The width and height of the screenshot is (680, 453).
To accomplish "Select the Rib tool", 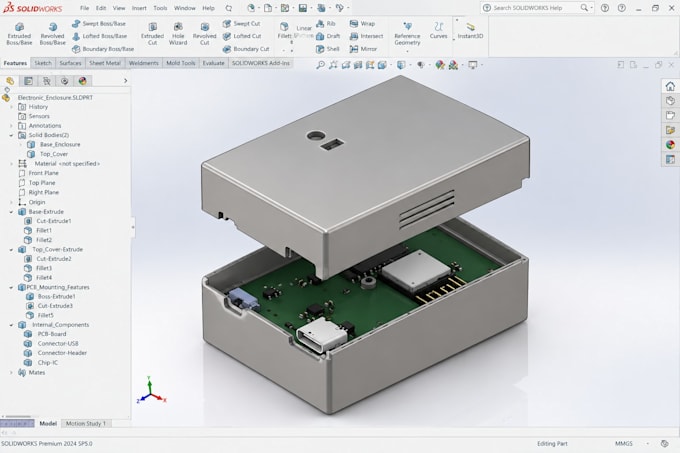I will 326,23.
